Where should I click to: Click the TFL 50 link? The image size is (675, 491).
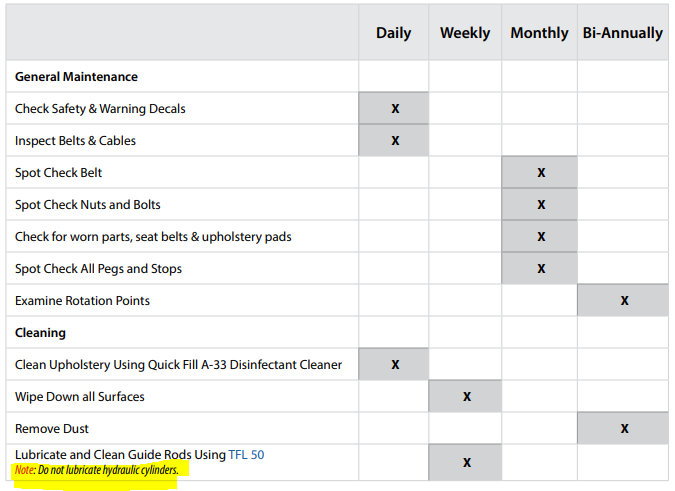click(x=246, y=455)
